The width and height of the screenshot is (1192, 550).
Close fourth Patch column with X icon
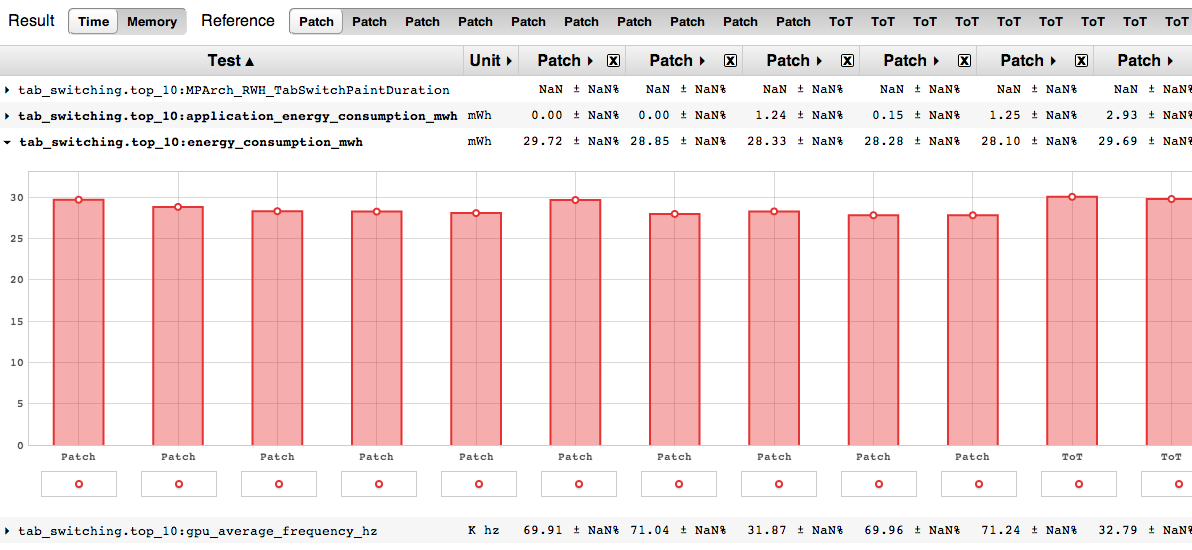965,61
